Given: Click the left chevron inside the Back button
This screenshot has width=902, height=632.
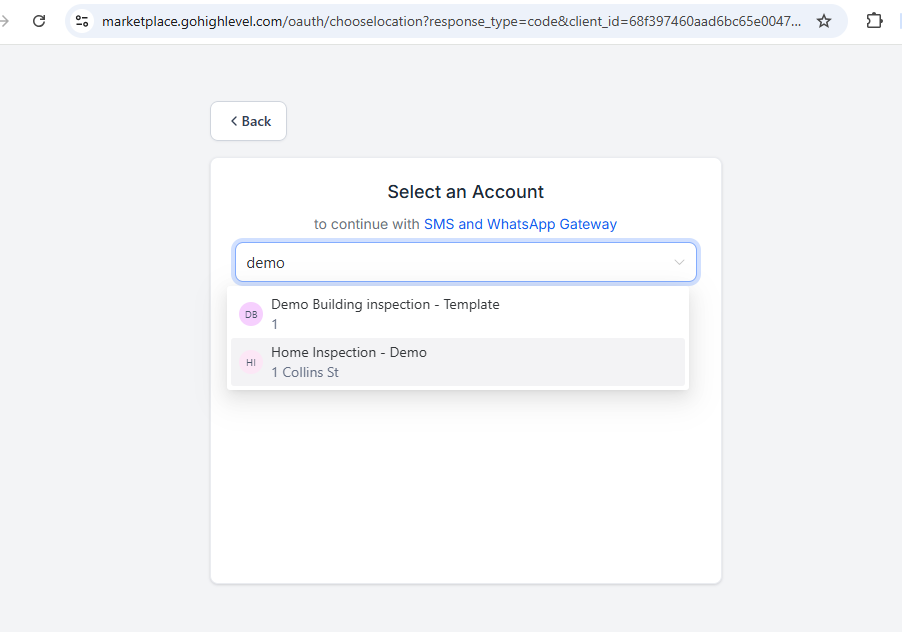Looking at the screenshot, I should (235, 120).
